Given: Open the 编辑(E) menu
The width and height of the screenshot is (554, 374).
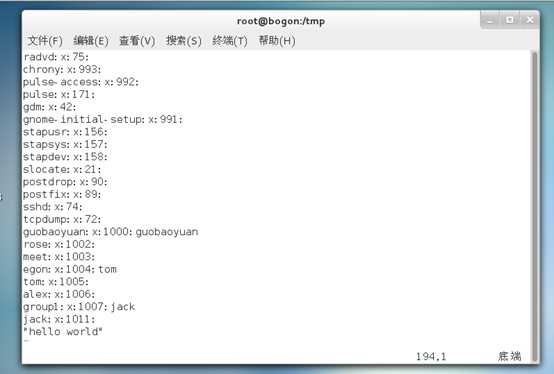Looking at the screenshot, I should coord(91,41).
